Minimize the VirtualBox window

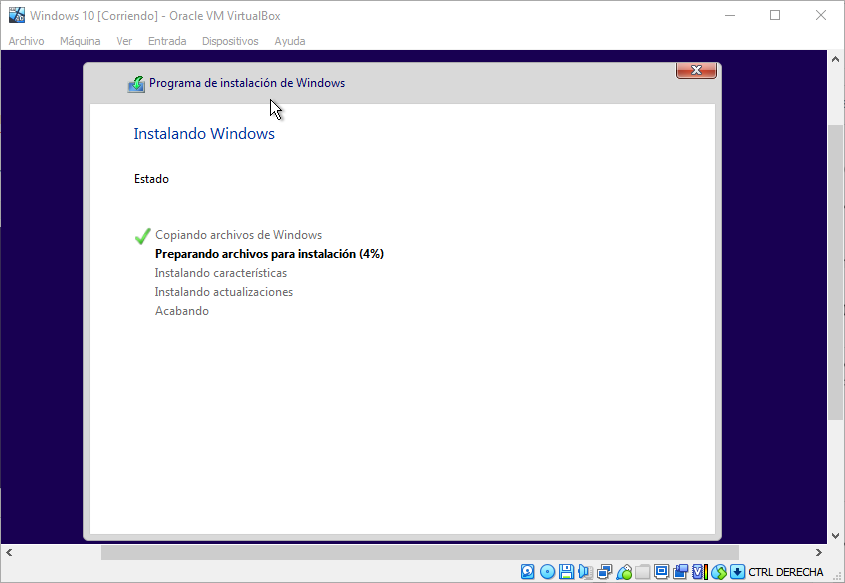tap(730, 16)
